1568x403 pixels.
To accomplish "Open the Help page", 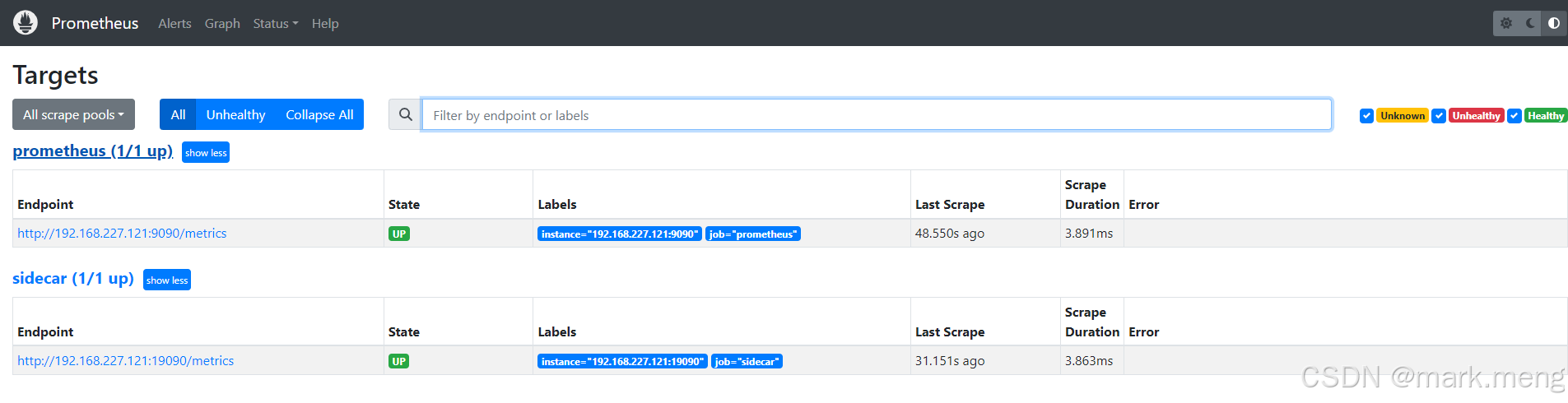I will pyautogui.click(x=325, y=23).
